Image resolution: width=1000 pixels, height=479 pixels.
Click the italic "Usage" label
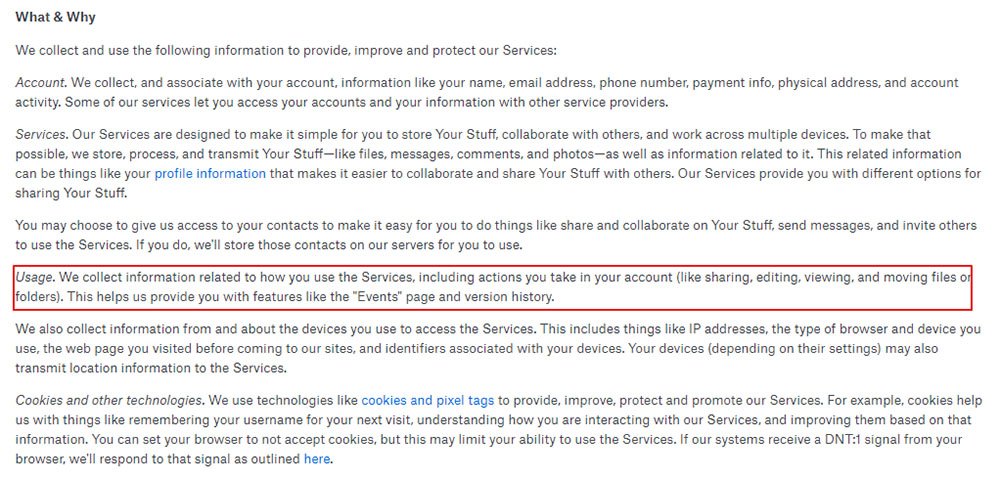pyautogui.click(x=35, y=277)
